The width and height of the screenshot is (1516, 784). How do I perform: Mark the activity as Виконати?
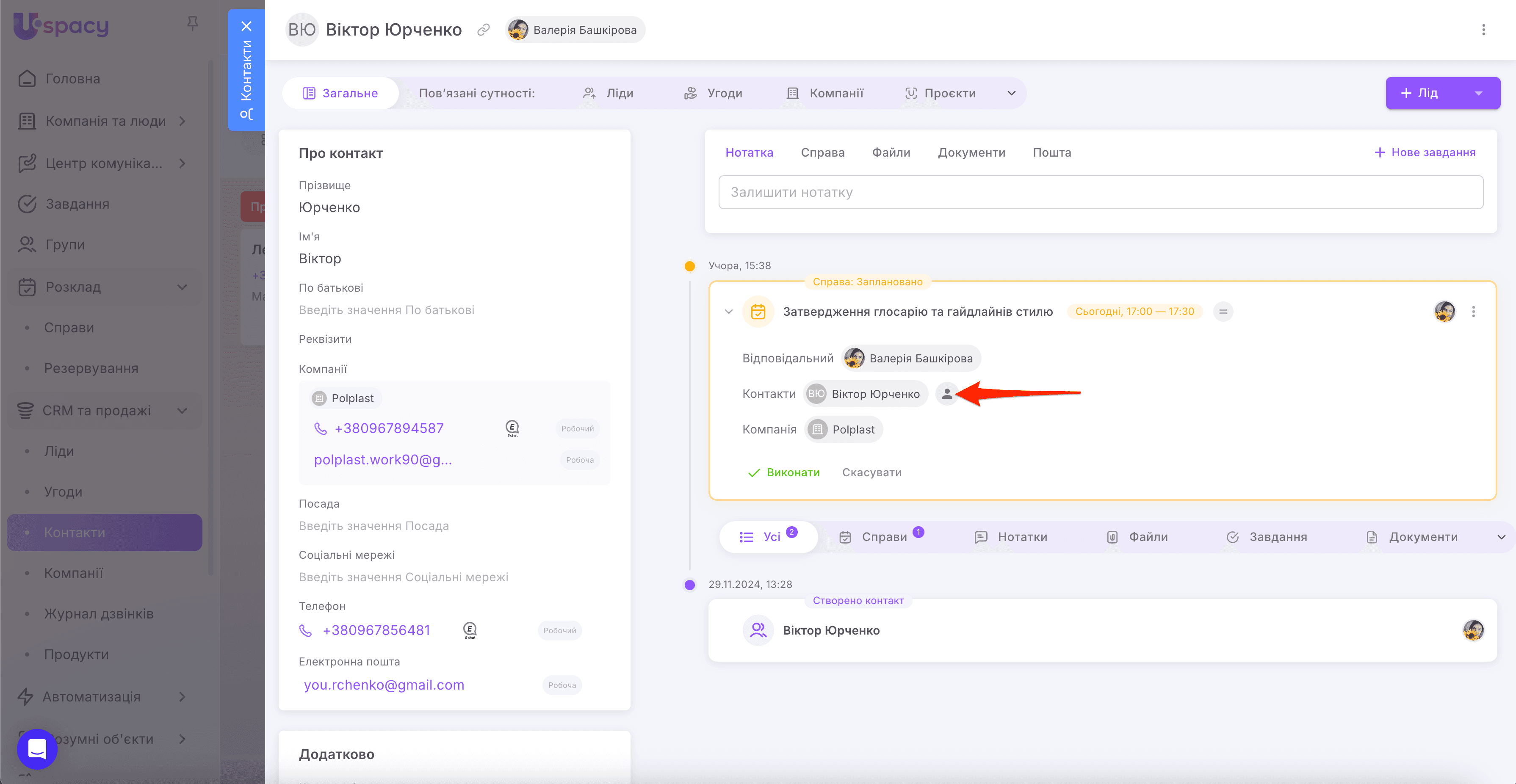pos(783,472)
